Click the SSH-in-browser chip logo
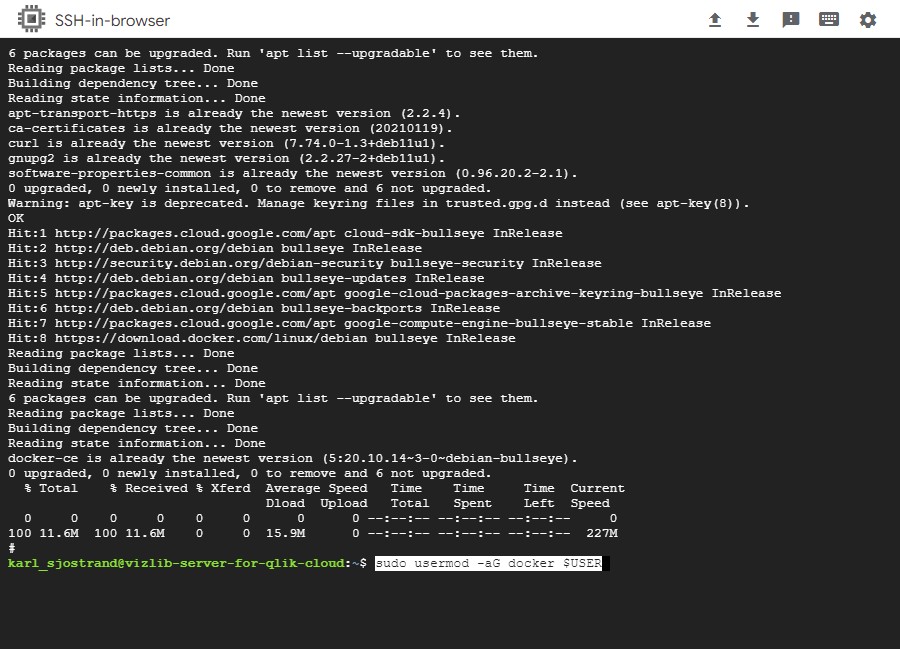The image size is (900, 649). (32, 20)
